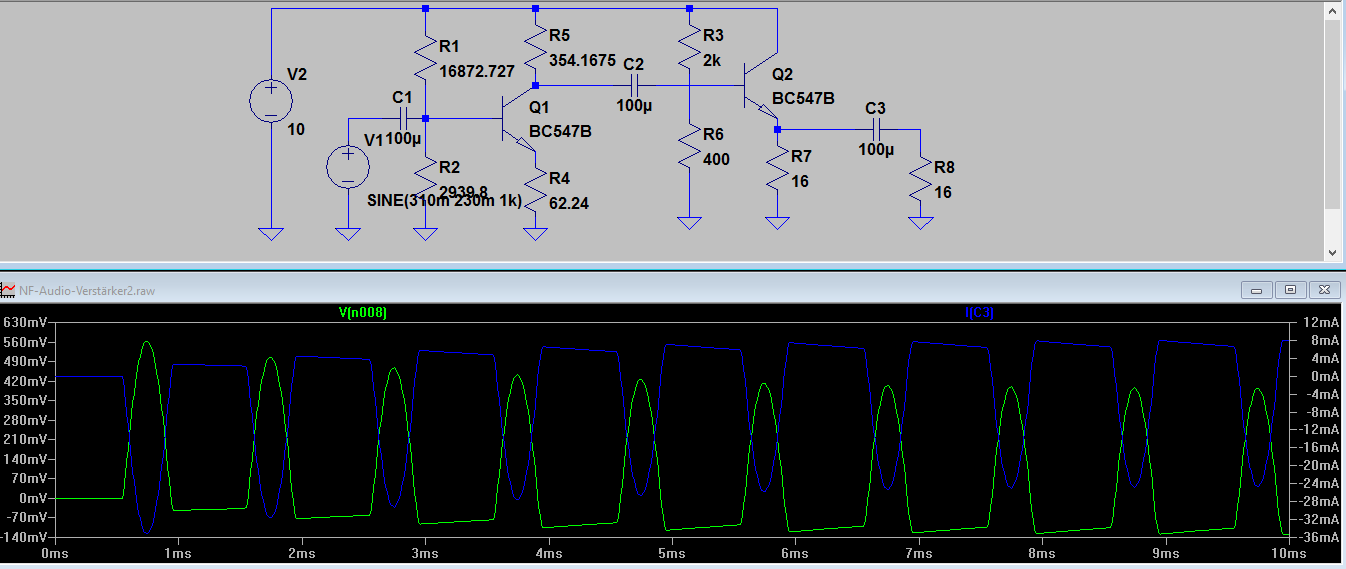Click the C3 output capacitor symbol
This screenshot has height=569, width=1346.
point(876,130)
